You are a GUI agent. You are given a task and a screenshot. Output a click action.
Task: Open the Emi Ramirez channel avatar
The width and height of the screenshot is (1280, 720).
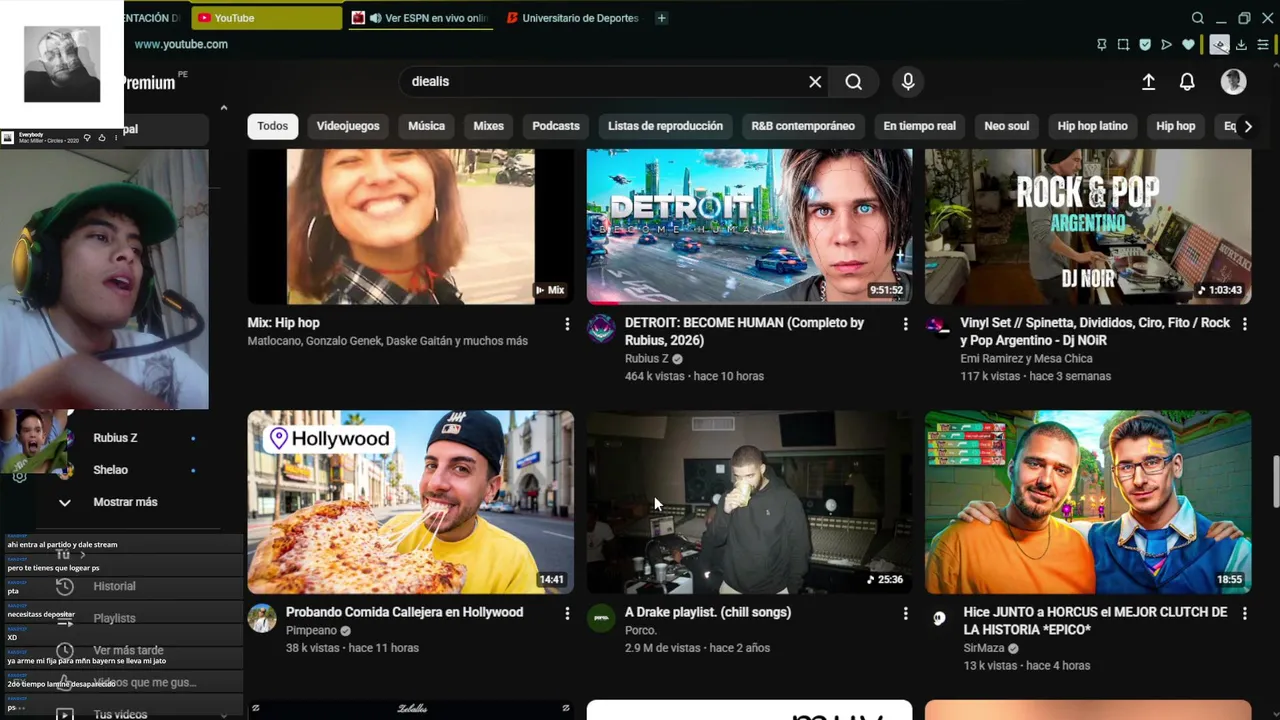pyautogui.click(x=937, y=325)
